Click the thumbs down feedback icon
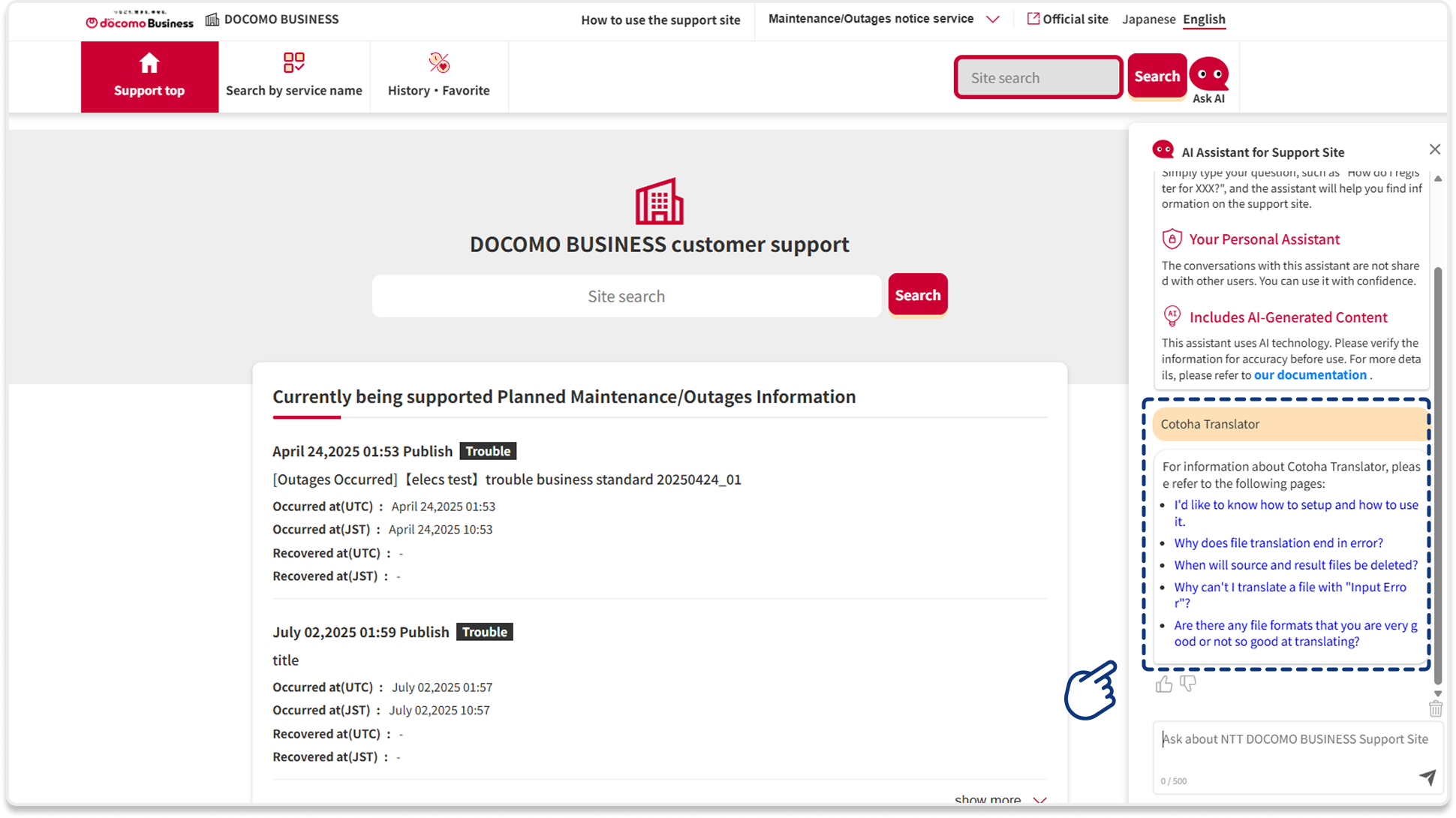 tap(1187, 684)
